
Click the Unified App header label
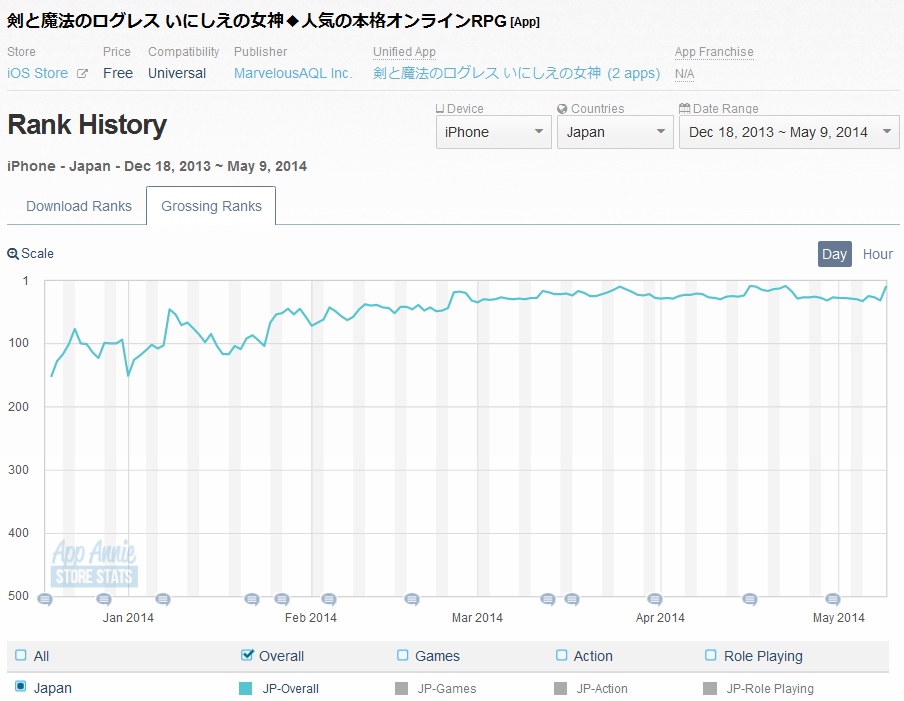point(404,52)
